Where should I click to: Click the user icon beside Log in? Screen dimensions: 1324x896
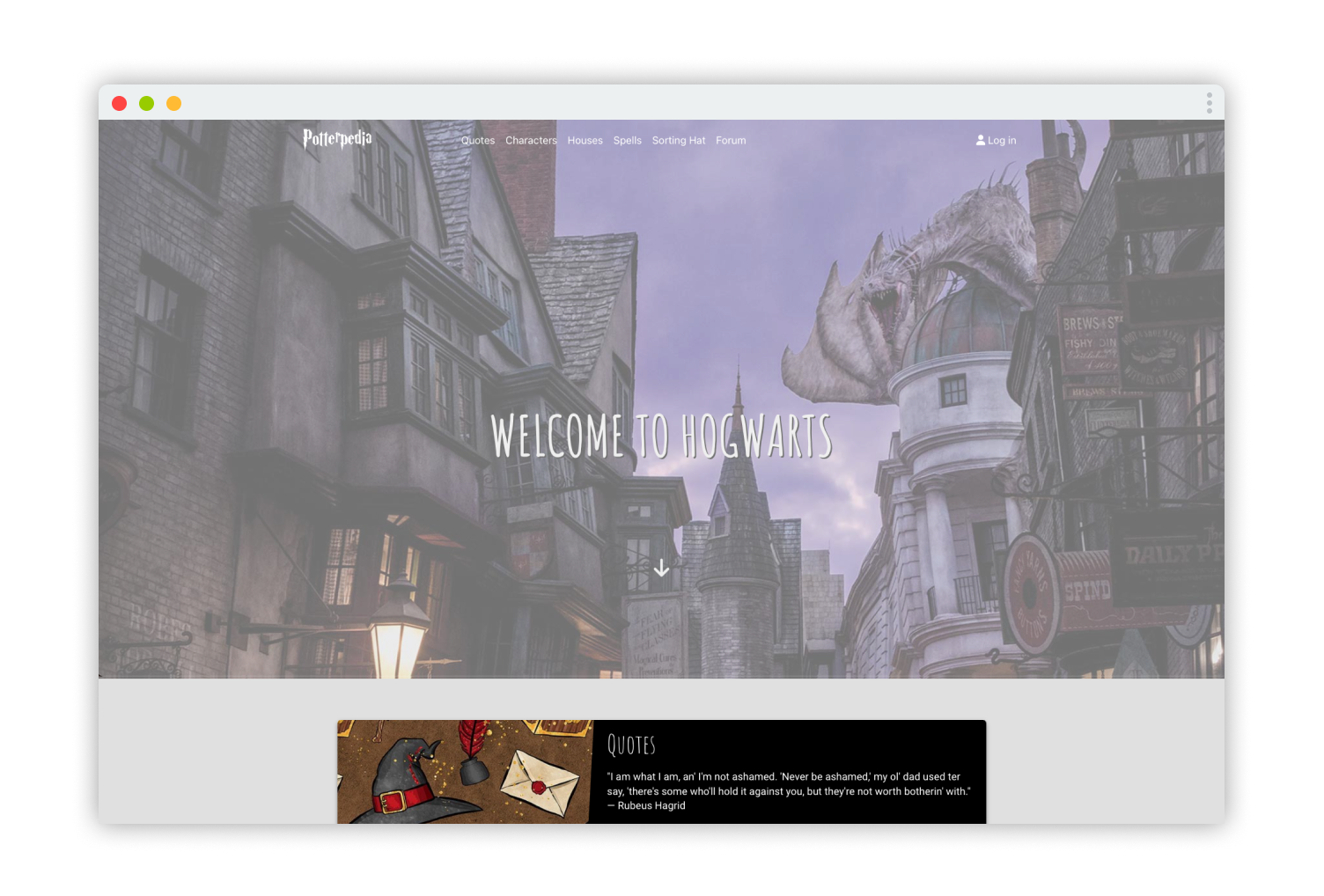[981, 140]
